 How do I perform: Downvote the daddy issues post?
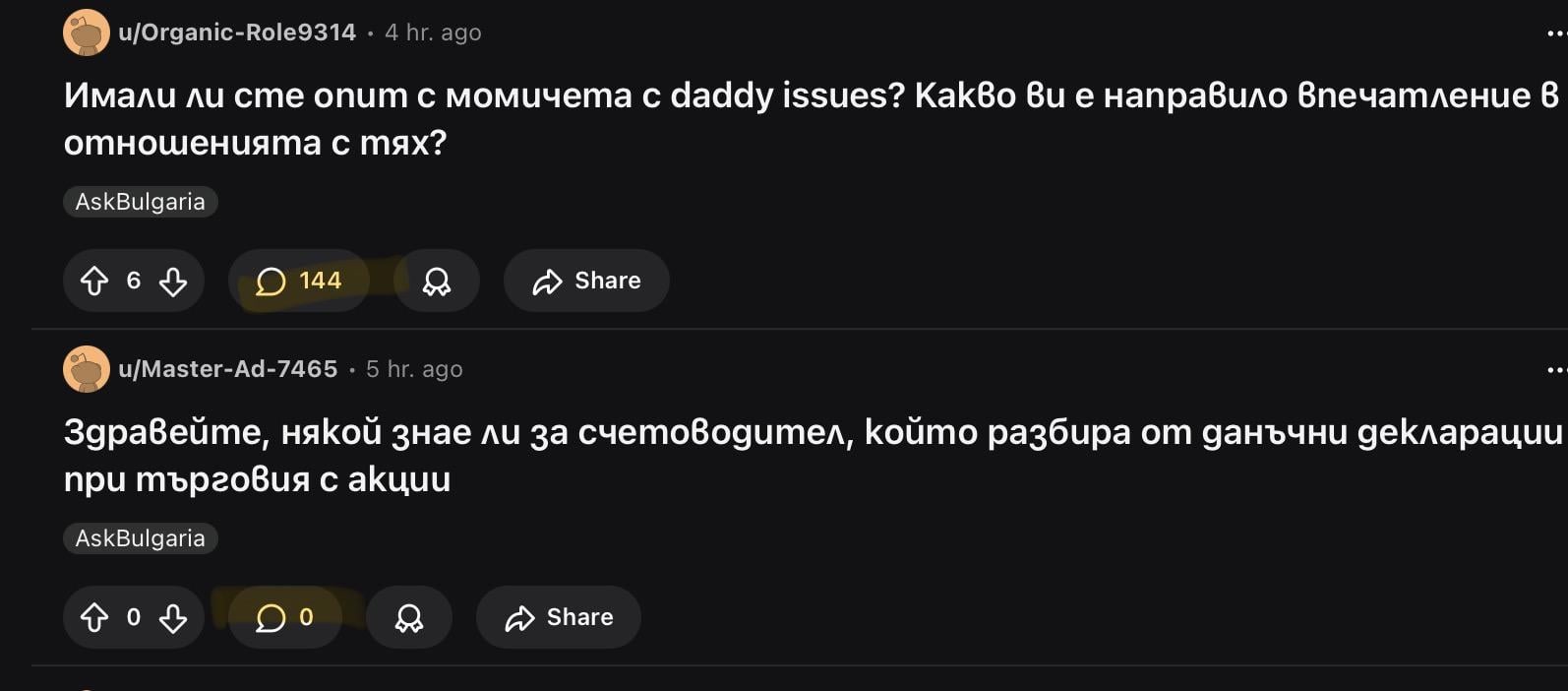pyautogui.click(x=173, y=282)
